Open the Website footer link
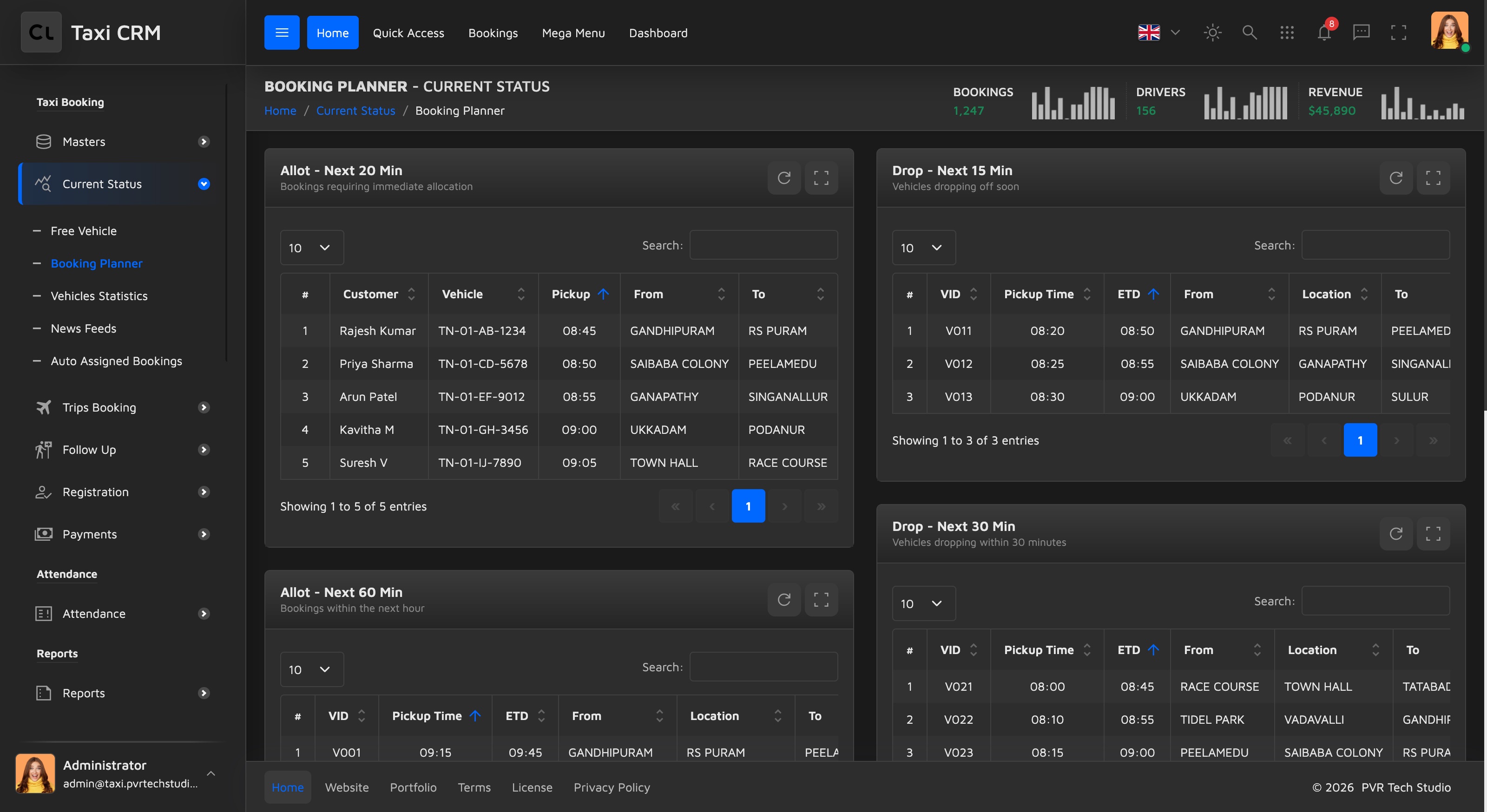 pyautogui.click(x=346, y=787)
